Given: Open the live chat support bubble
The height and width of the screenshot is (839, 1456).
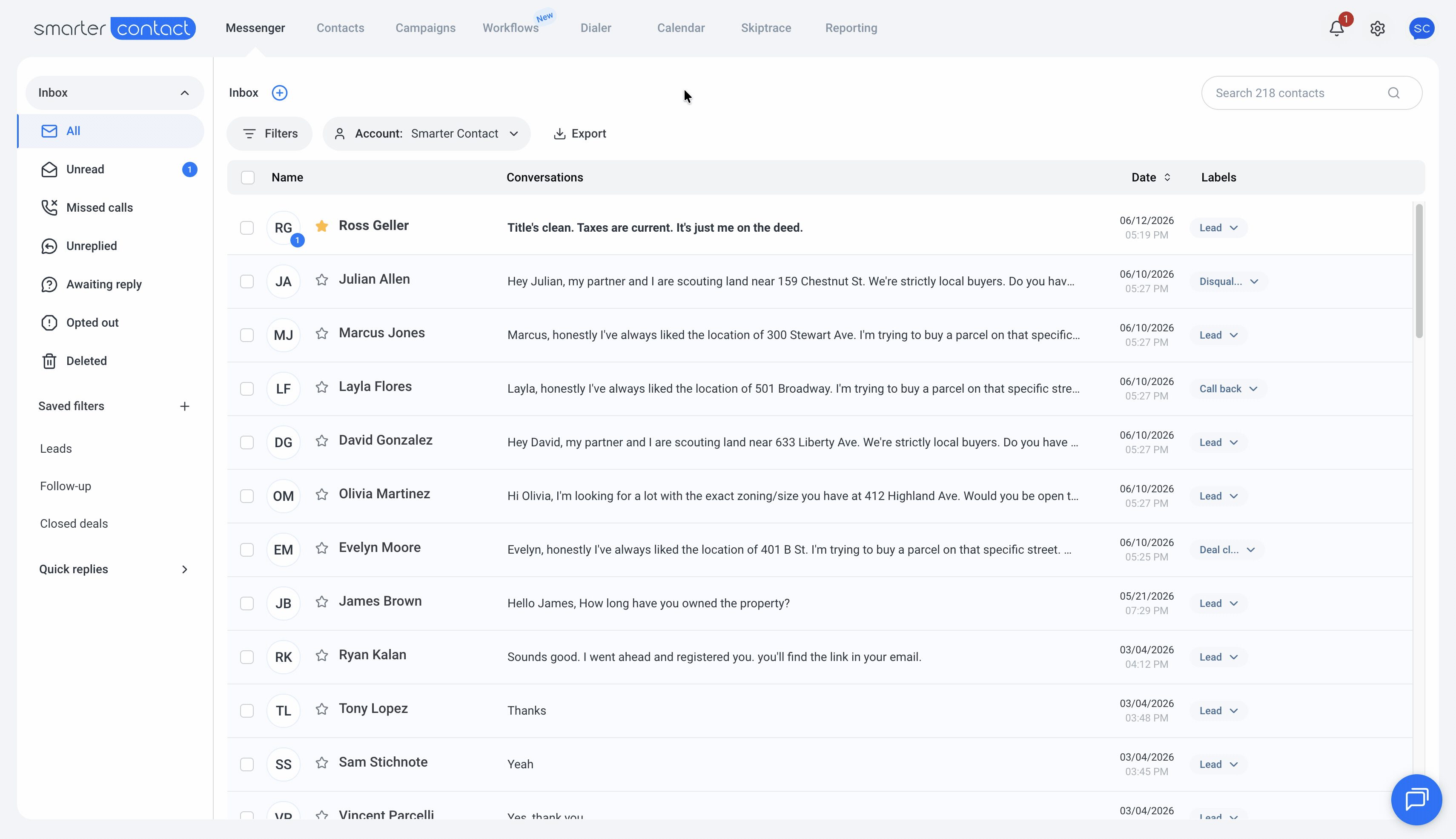Looking at the screenshot, I should coord(1416,799).
